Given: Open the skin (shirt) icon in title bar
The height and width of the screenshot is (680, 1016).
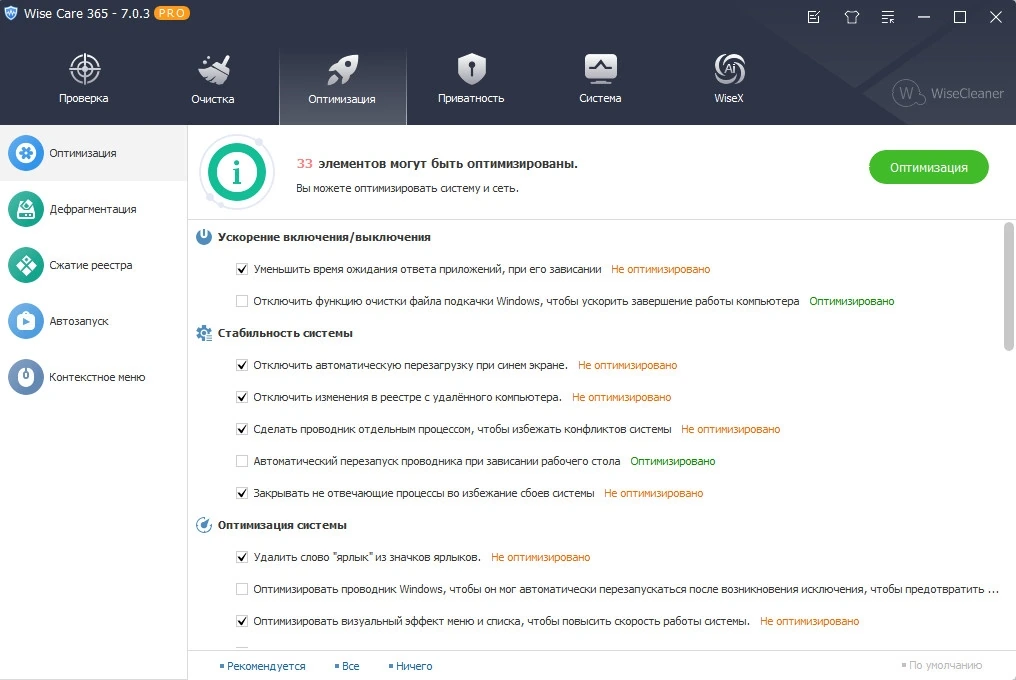Looking at the screenshot, I should click(x=851, y=17).
